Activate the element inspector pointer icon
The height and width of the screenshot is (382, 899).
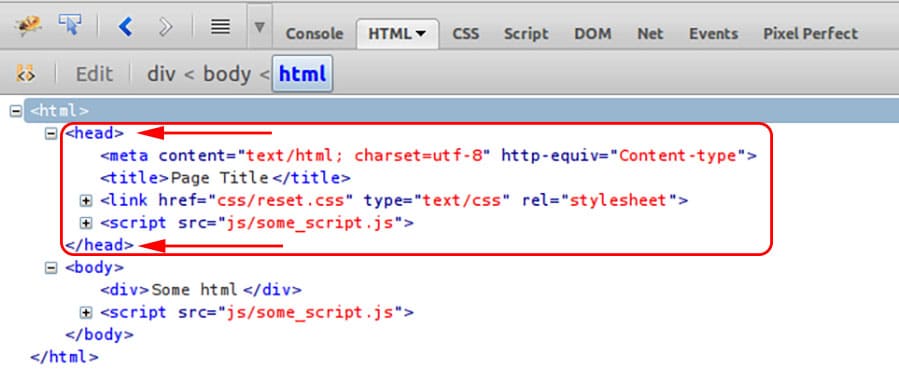pos(70,25)
